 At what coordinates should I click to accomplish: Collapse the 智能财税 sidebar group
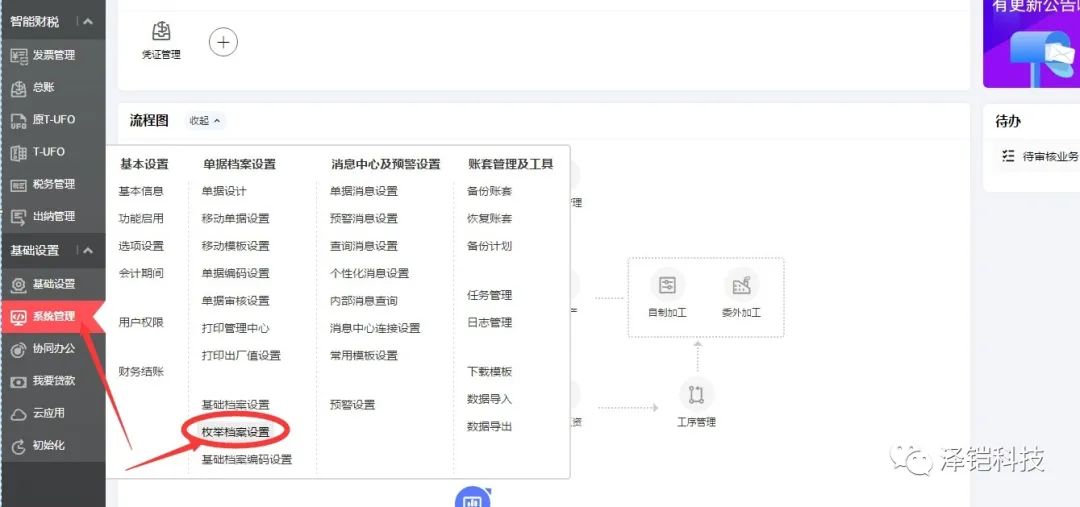[88, 21]
